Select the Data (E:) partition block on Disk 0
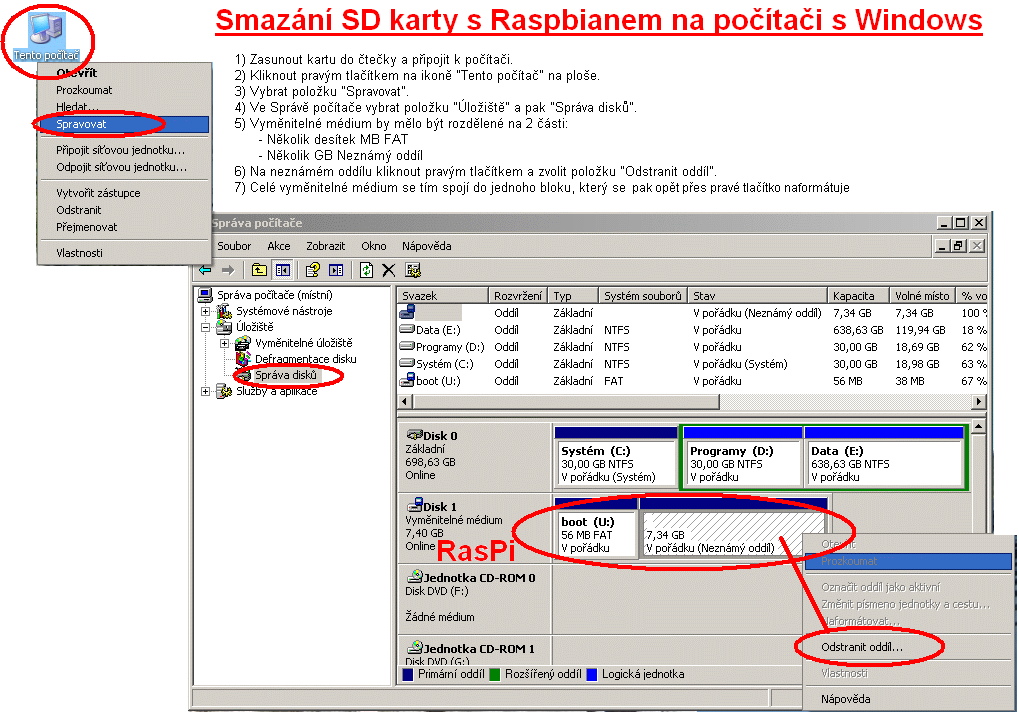The height and width of the screenshot is (712, 1019). [884, 457]
